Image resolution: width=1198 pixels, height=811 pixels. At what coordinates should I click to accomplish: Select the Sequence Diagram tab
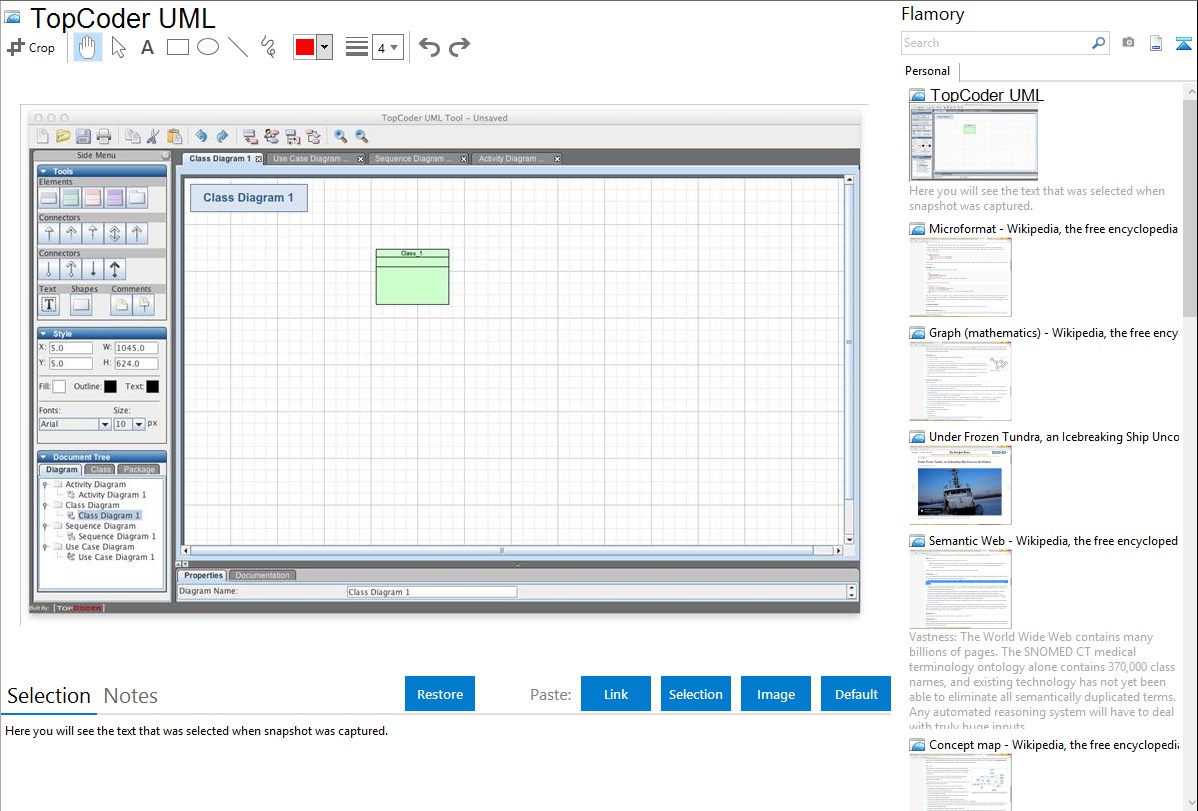(x=413, y=158)
